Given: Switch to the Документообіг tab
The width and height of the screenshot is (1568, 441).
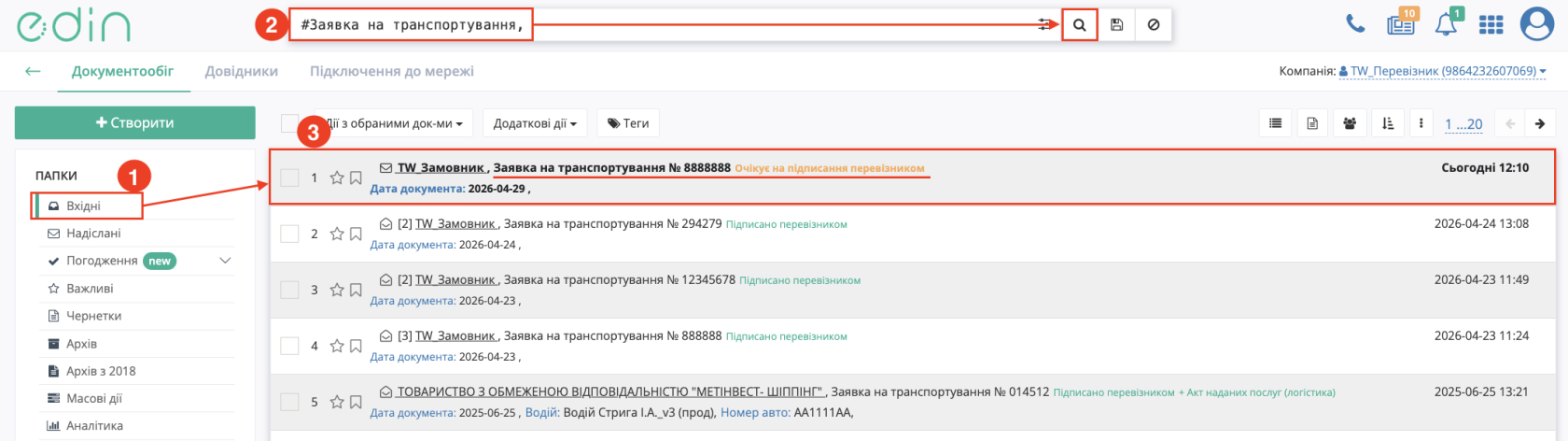Looking at the screenshot, I should [123, 71].
